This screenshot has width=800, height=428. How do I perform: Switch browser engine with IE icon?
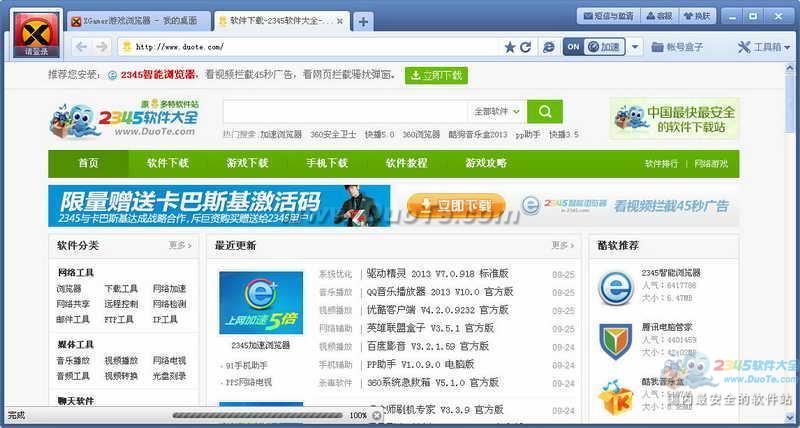point(549,47)
